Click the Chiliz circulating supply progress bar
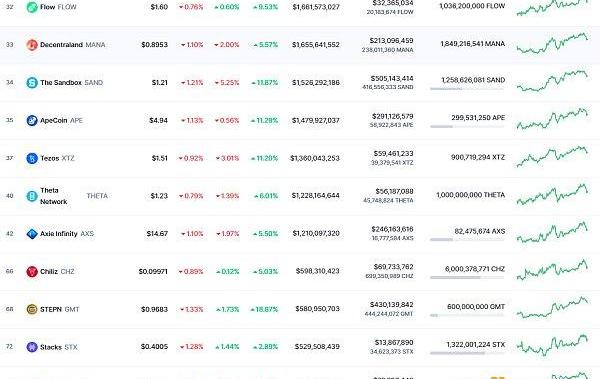The height and width of the screenshot is (379, 600). pyautogui.click(x=467, y=278)
